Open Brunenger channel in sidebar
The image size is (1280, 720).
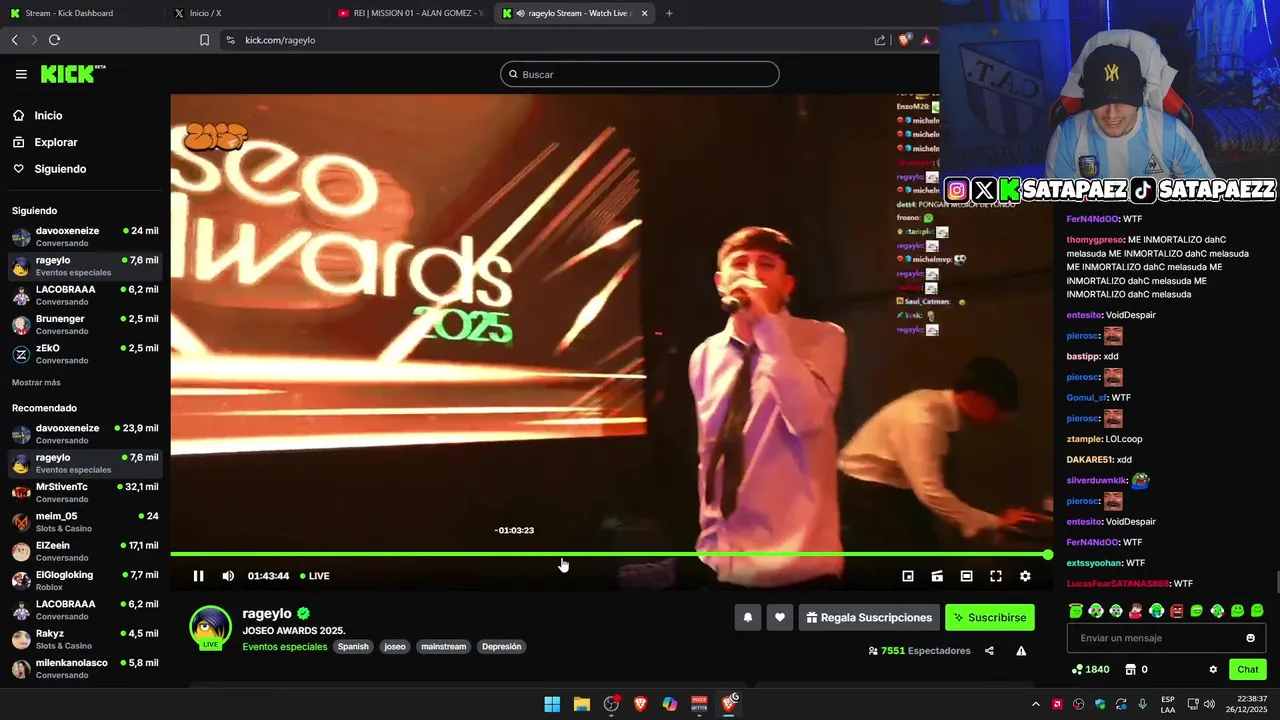click(x=85, y=324)
